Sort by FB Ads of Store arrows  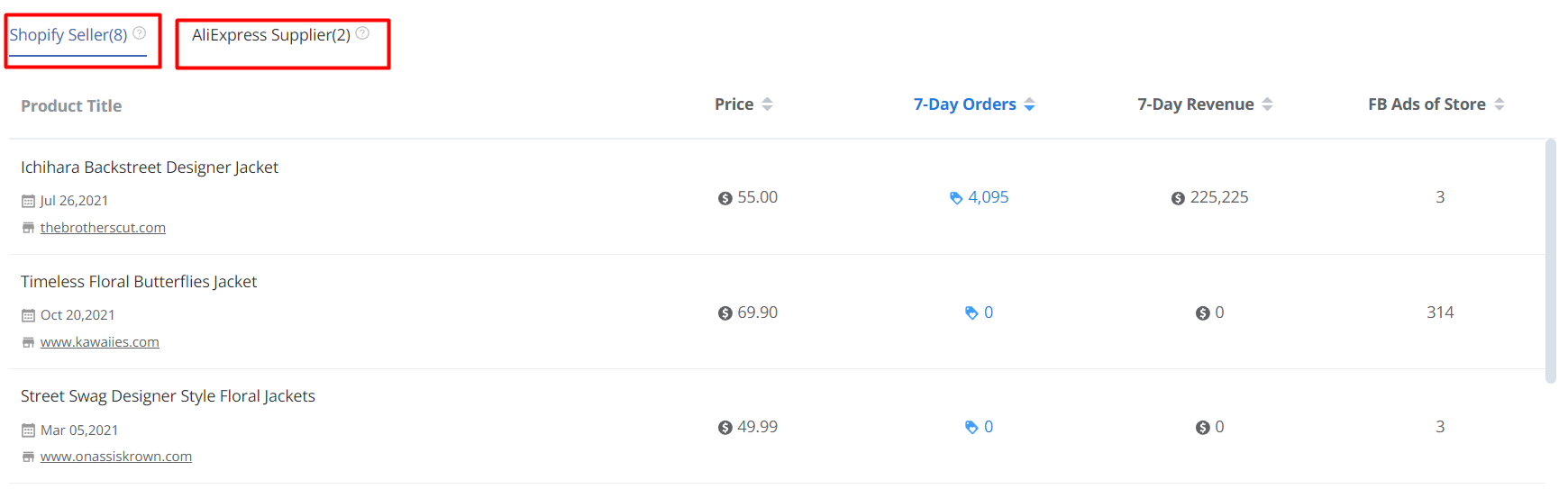pyautogui.click(x=1500, y=104)
